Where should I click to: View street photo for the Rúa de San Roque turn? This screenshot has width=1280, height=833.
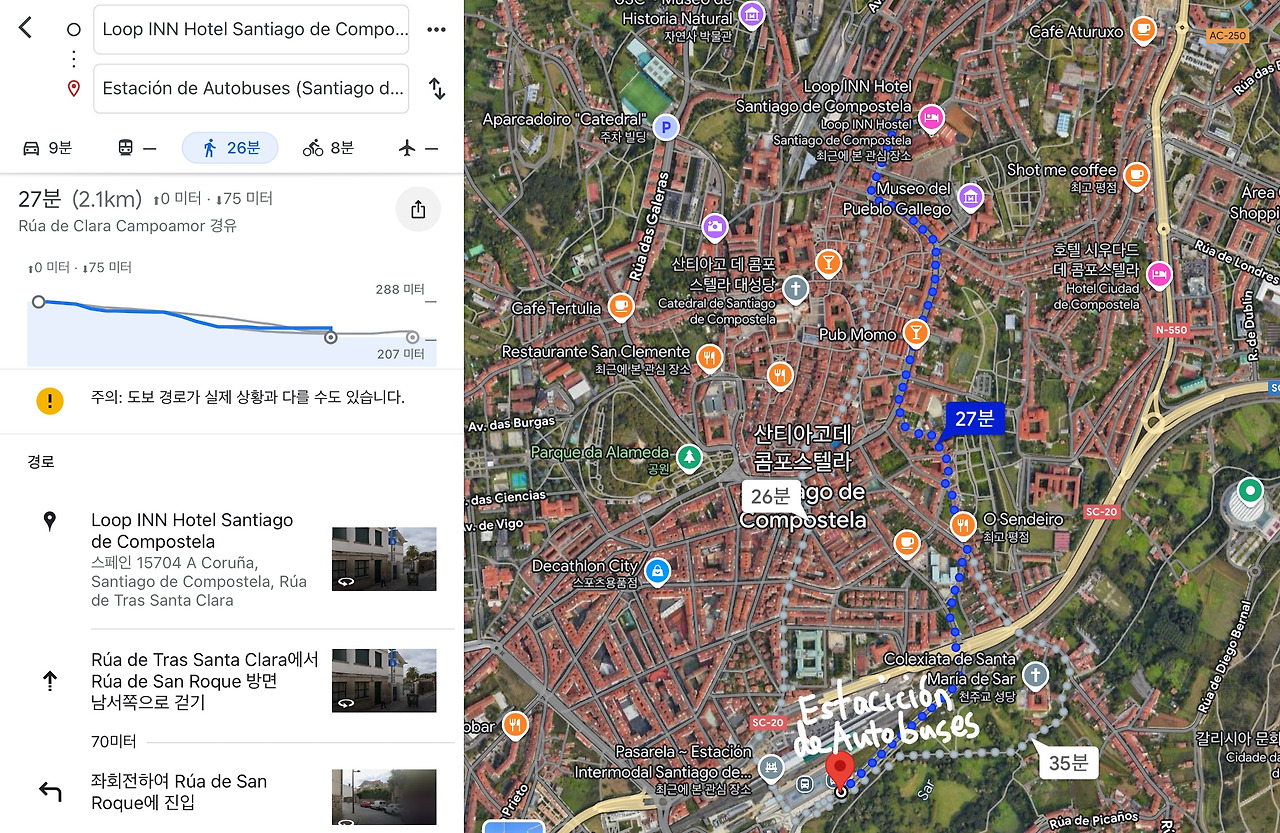pos(384,797)
